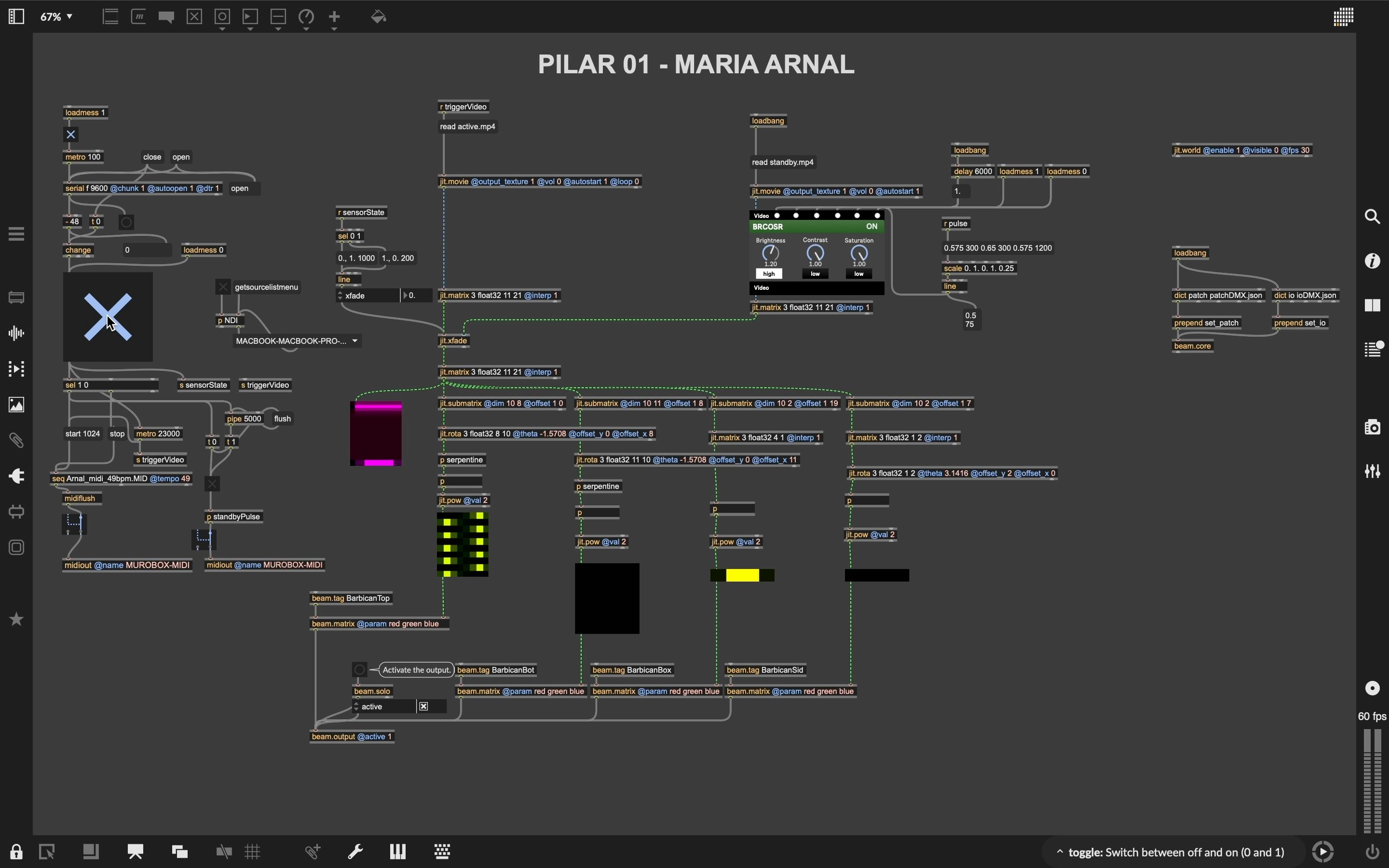The height and width of the screenshot is (868, 1389).
Task: Open the 67% zoom dropdown
Action: point(56,17)
